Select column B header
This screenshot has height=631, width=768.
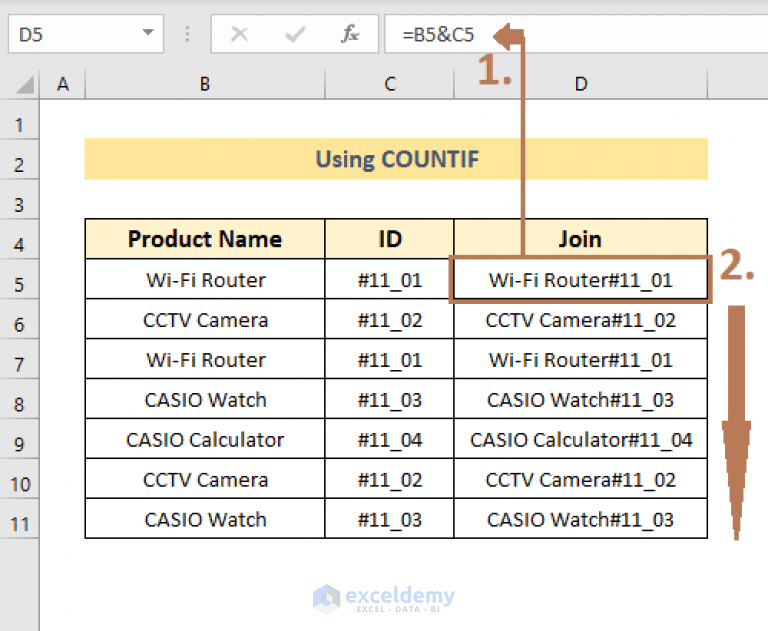click(x=205, y=84)
